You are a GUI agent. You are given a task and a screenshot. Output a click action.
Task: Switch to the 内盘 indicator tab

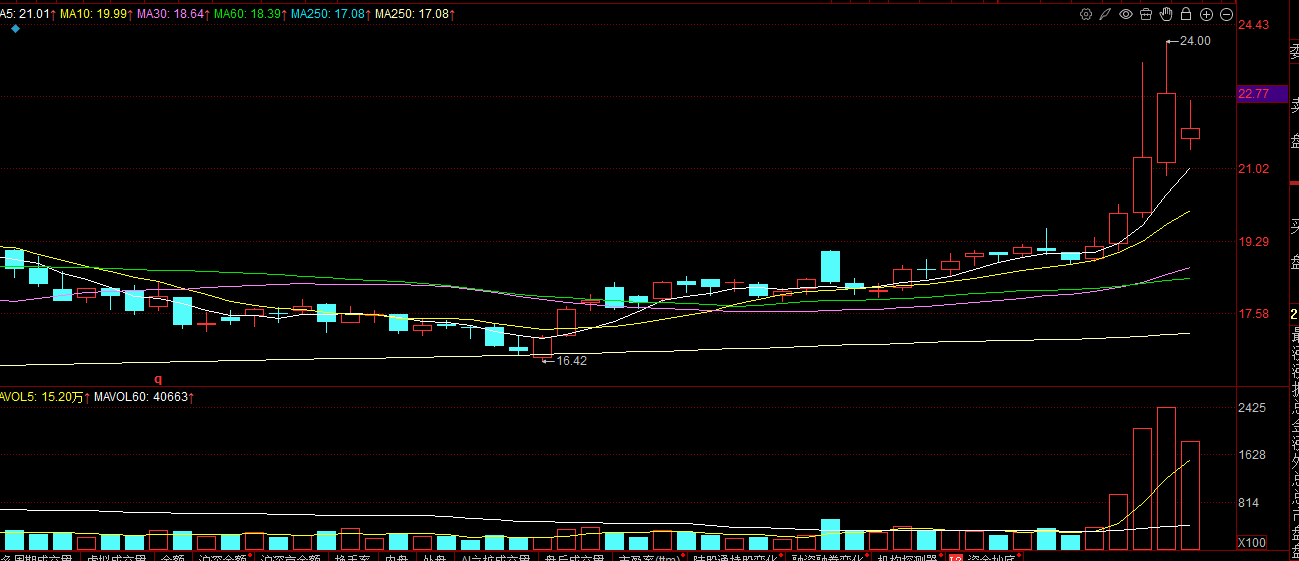click(396, 556)
